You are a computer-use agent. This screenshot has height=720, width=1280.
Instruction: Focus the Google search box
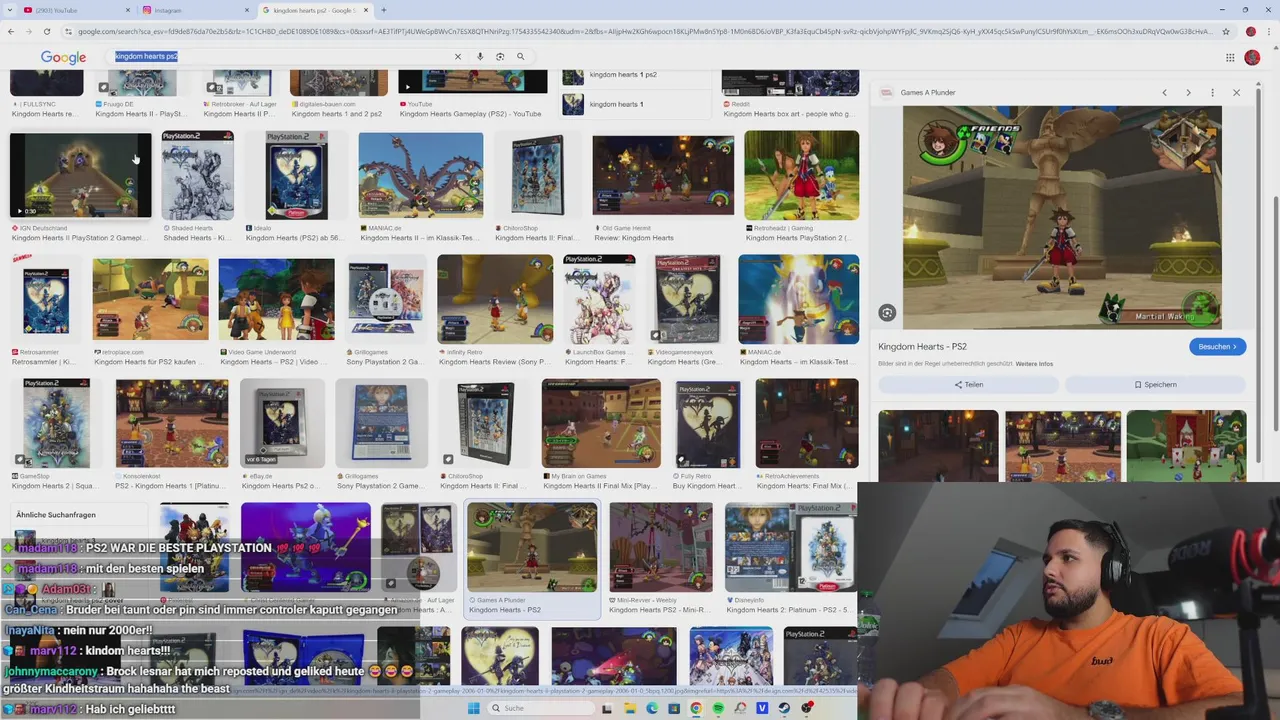point(280,56)
